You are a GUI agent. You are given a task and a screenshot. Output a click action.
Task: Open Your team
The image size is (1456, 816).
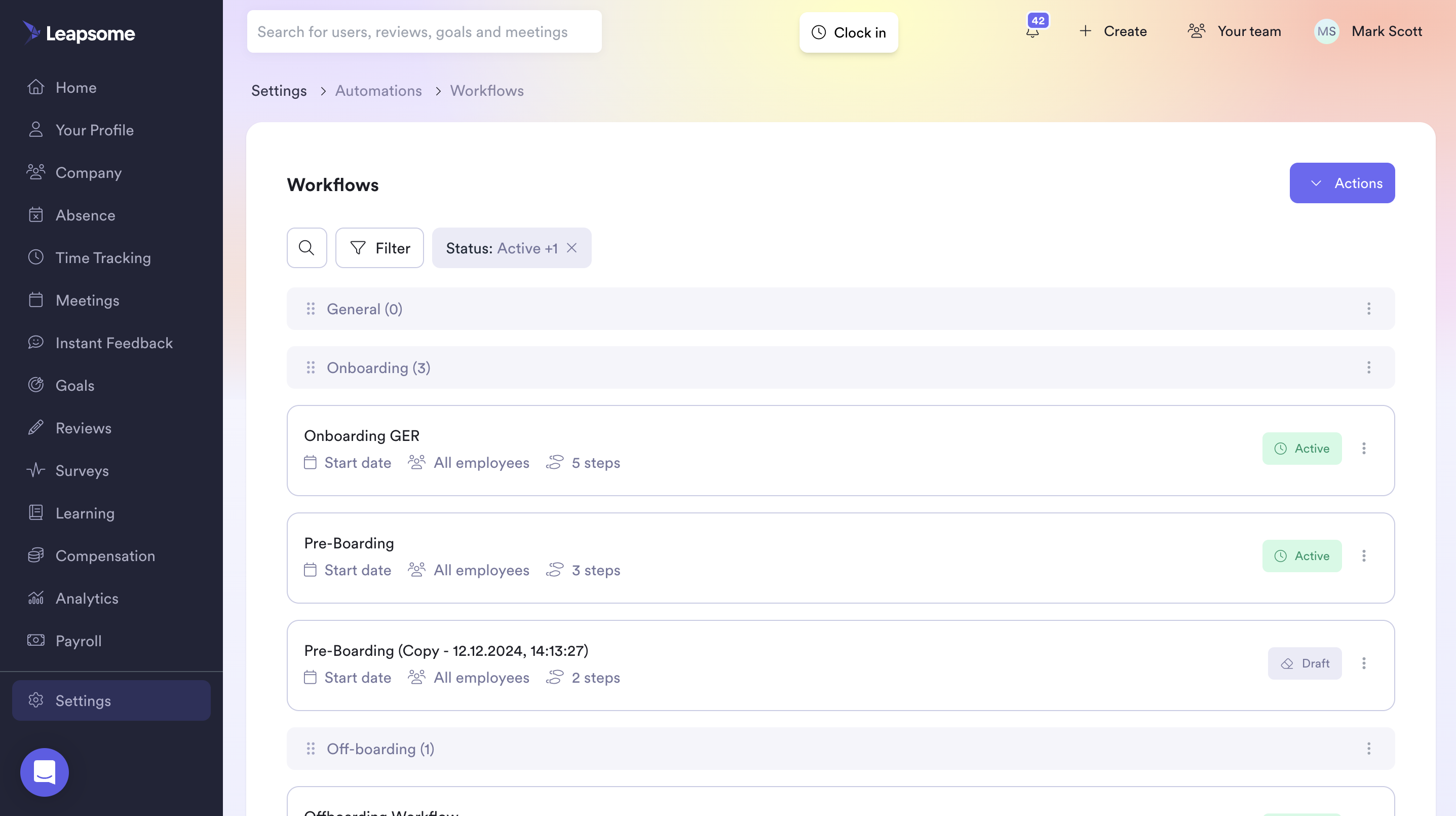(x=1235, y=31)
